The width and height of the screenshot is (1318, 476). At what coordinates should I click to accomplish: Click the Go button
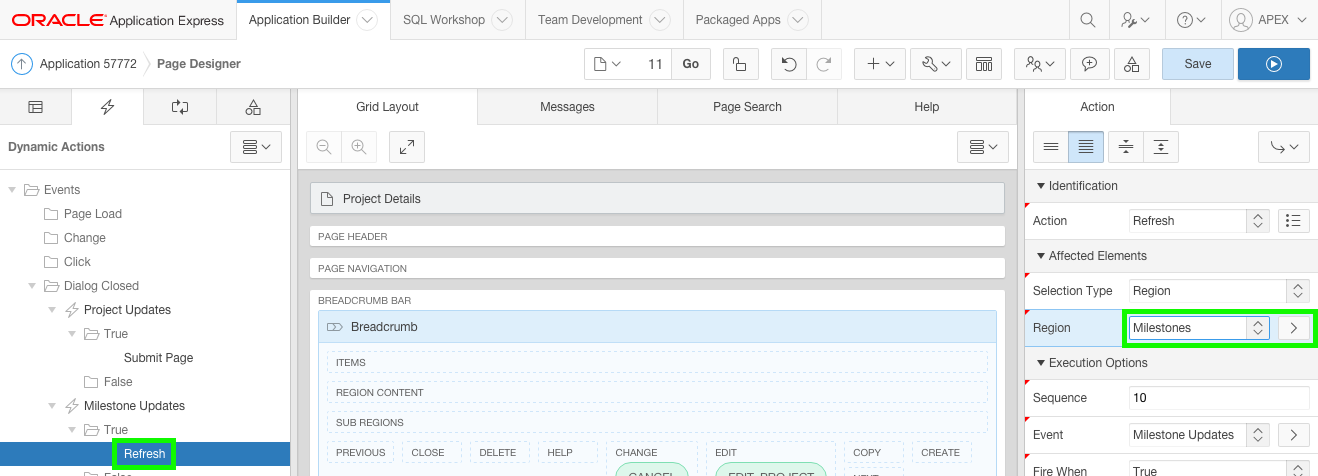click(x=690, y=64)
